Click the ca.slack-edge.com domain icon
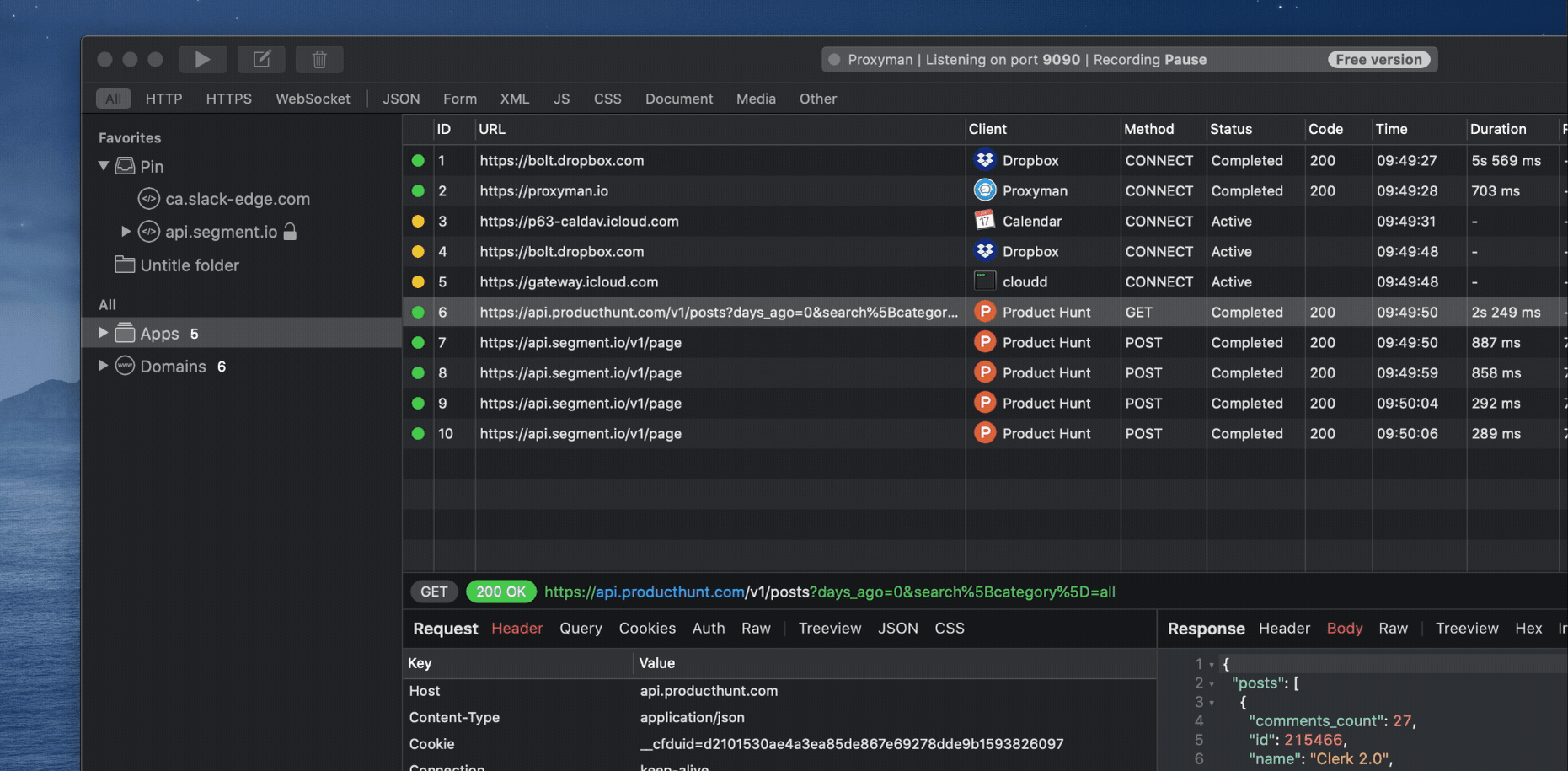Screen dimensions: 1568x771 point(148,199)
